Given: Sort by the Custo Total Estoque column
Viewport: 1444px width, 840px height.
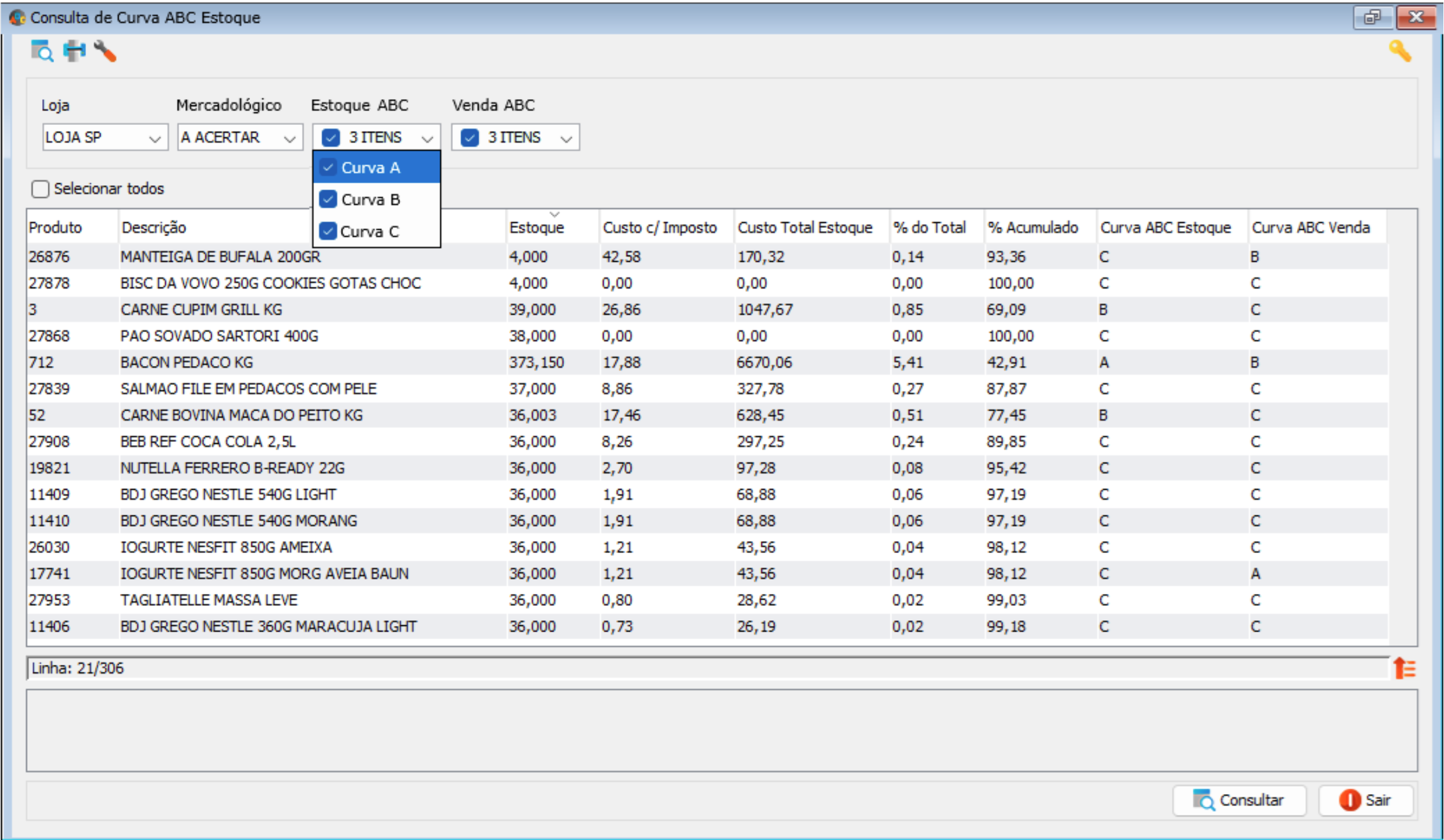Looking at the screenshot, I should click(x=805, y=227).
